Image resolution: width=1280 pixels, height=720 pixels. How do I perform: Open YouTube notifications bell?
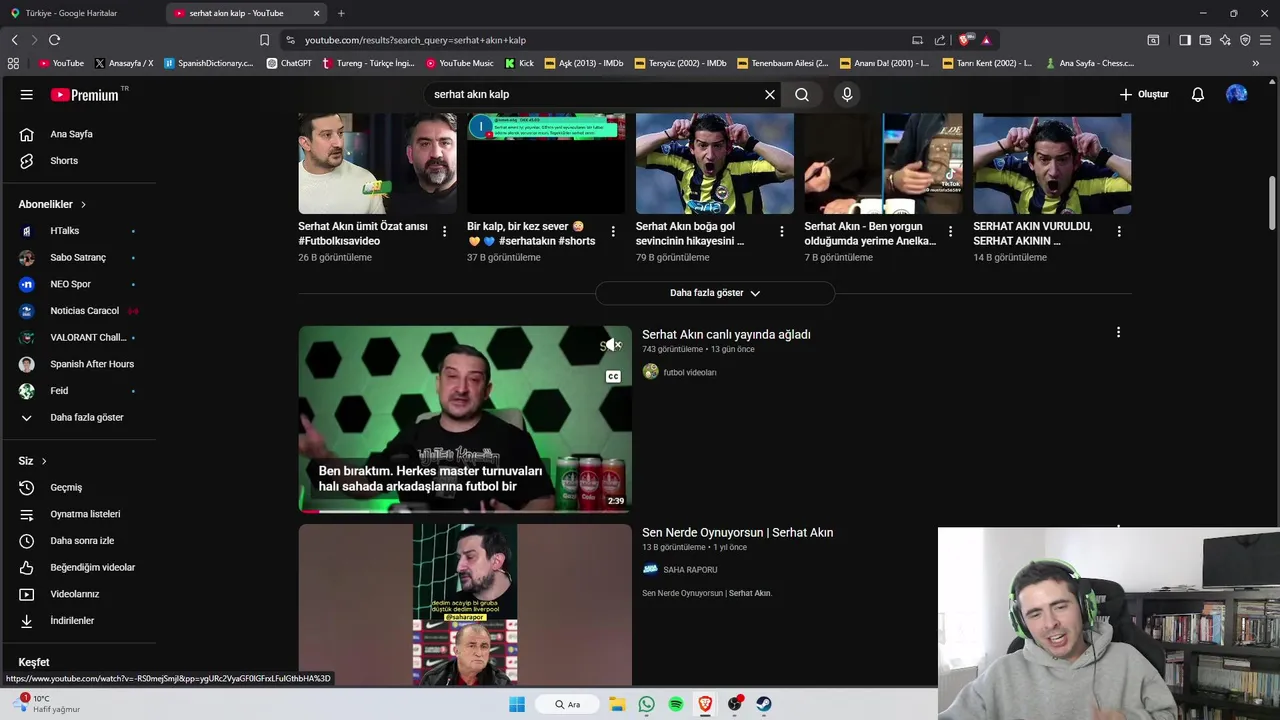1198,95
